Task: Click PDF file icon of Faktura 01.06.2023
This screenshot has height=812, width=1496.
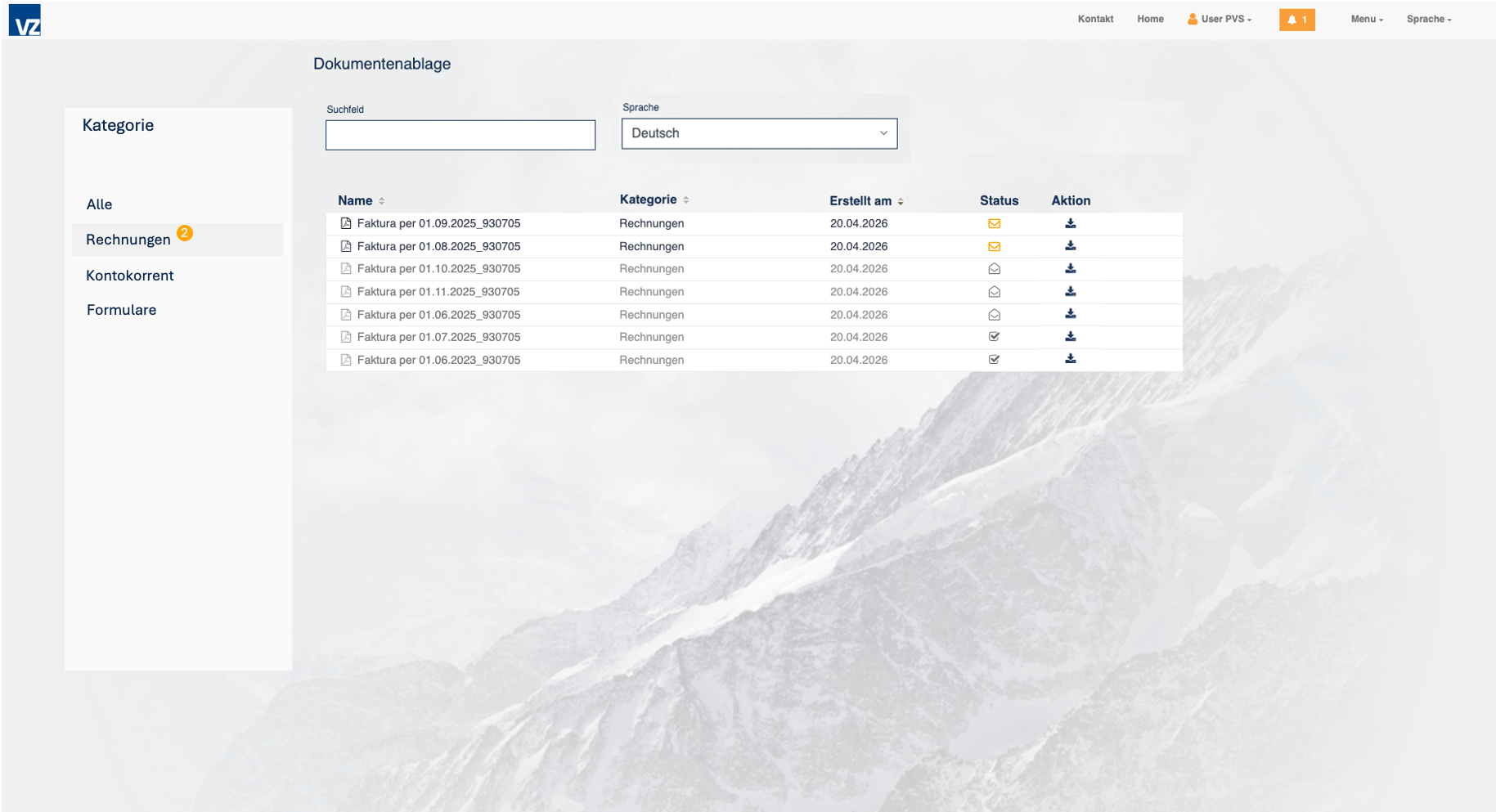Action: [346, 360]
